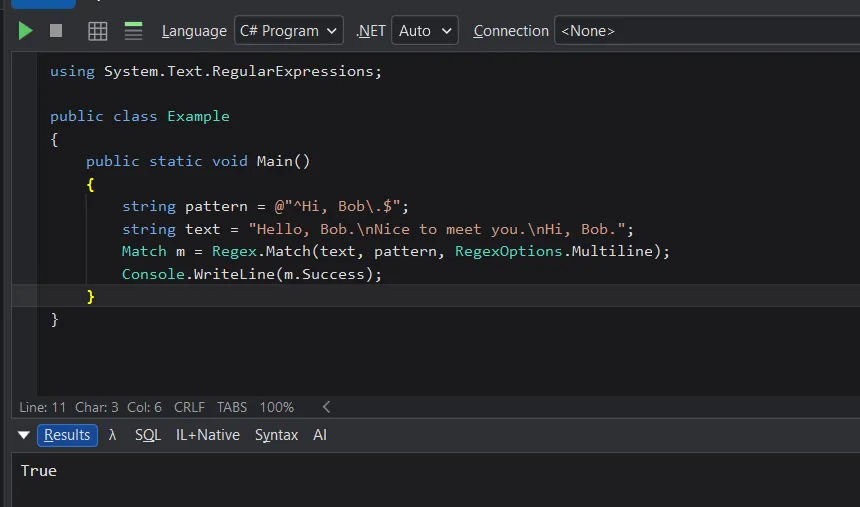Click the Char: 3 status entry

pos(97,407)
